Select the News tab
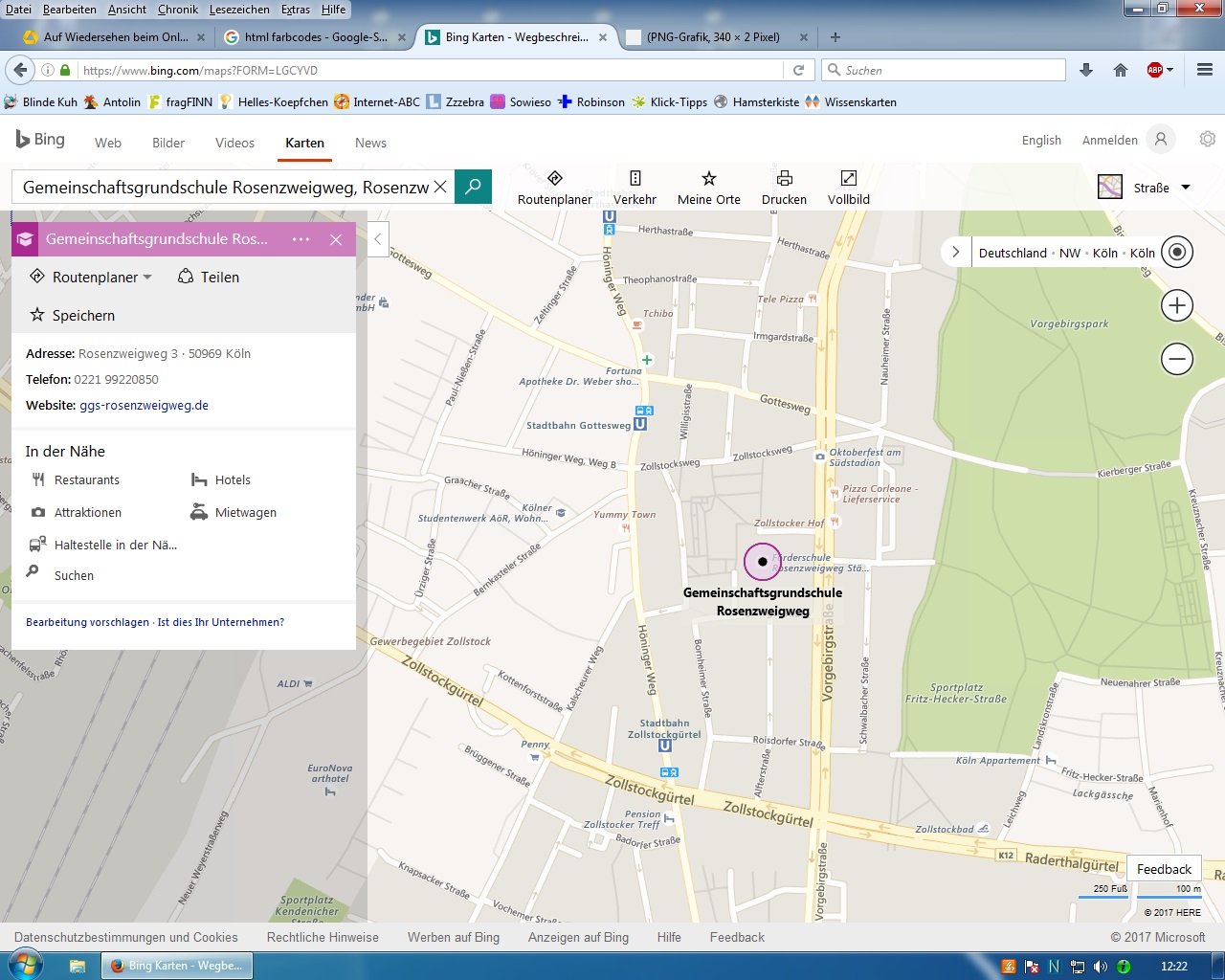 point(370,143)
